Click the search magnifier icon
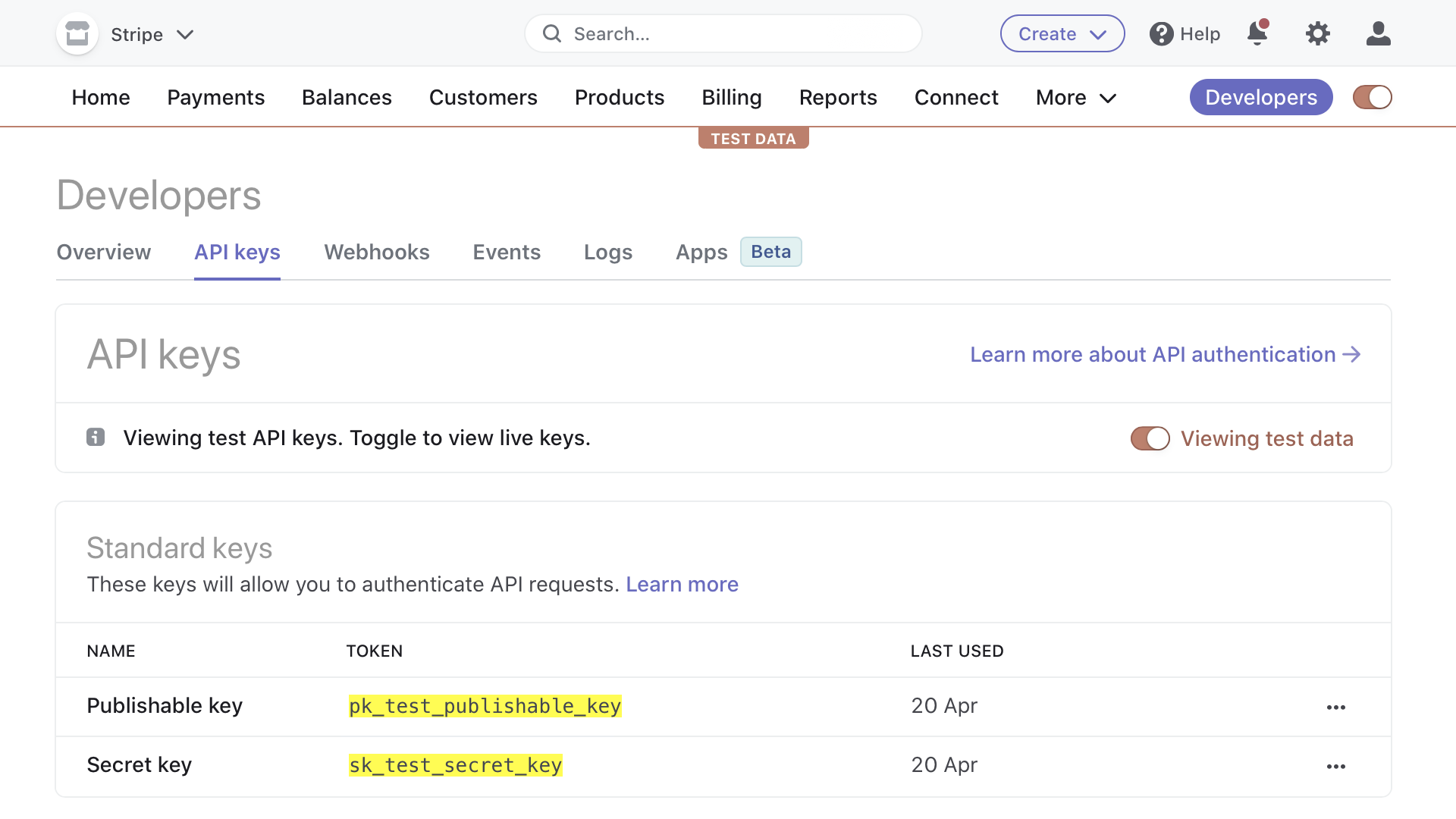Viewport: 1456px width, 819px height. click(551, 33)
